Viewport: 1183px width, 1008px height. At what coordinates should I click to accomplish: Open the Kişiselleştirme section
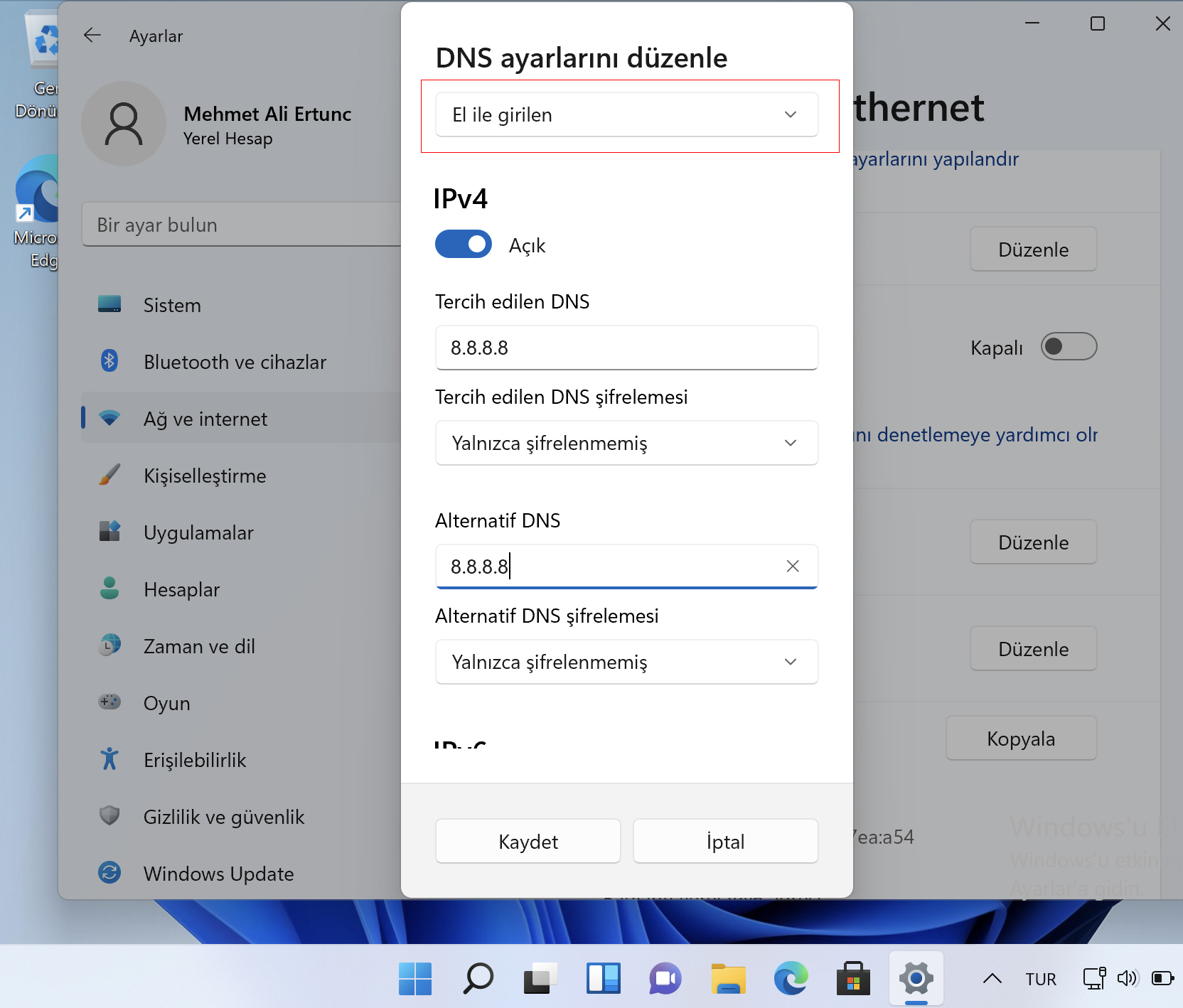[205, 476]
